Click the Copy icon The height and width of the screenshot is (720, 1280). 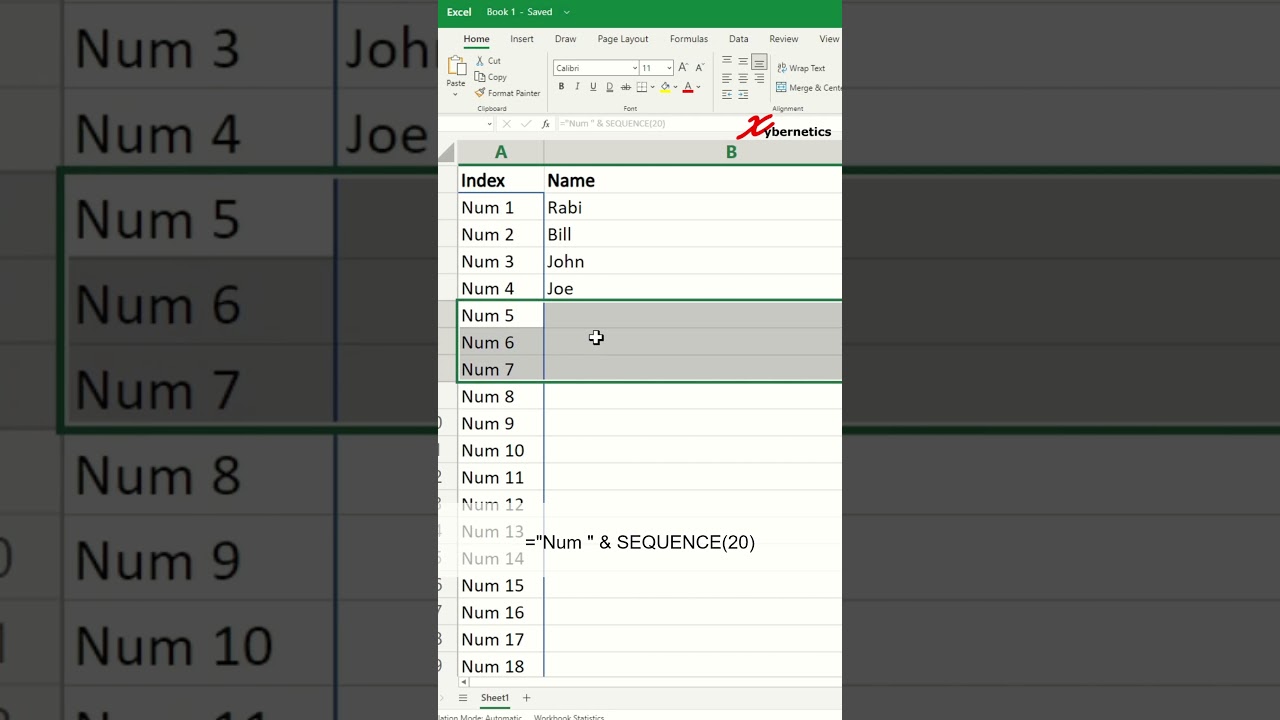pyautogui.click(x=480, y=77)
